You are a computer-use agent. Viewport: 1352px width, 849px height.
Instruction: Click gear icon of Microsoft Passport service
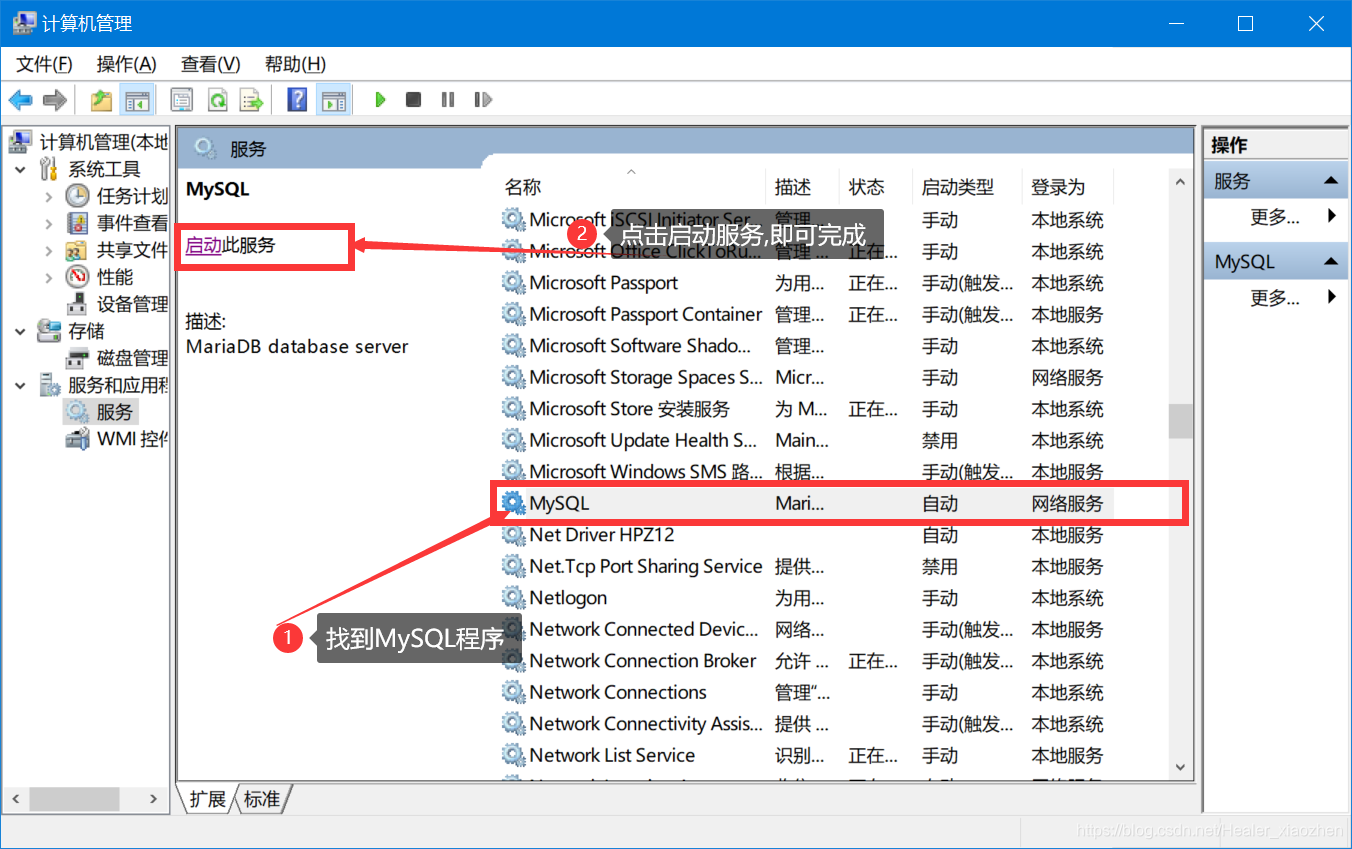pyautogui.click(x=514, y=283)
